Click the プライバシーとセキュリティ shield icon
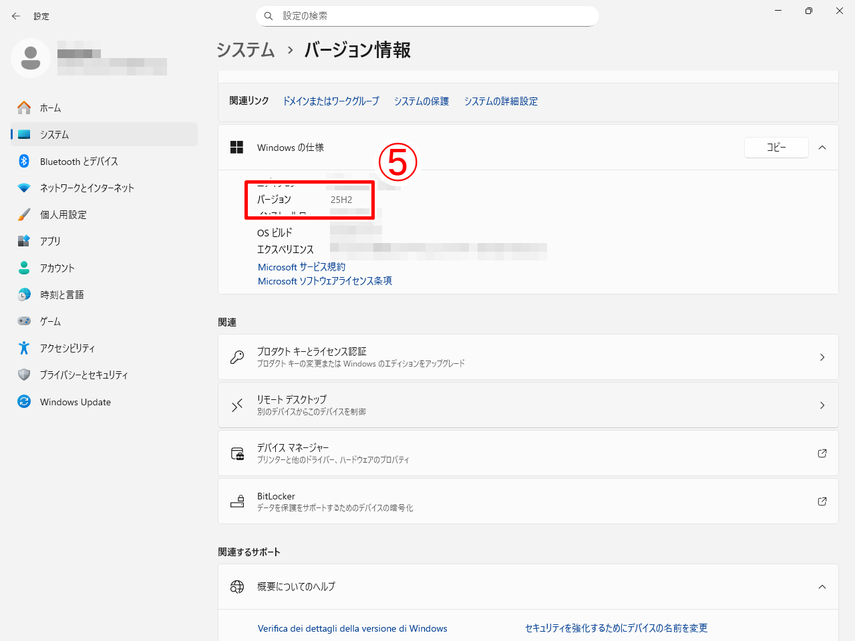 [x=24, y=374]
